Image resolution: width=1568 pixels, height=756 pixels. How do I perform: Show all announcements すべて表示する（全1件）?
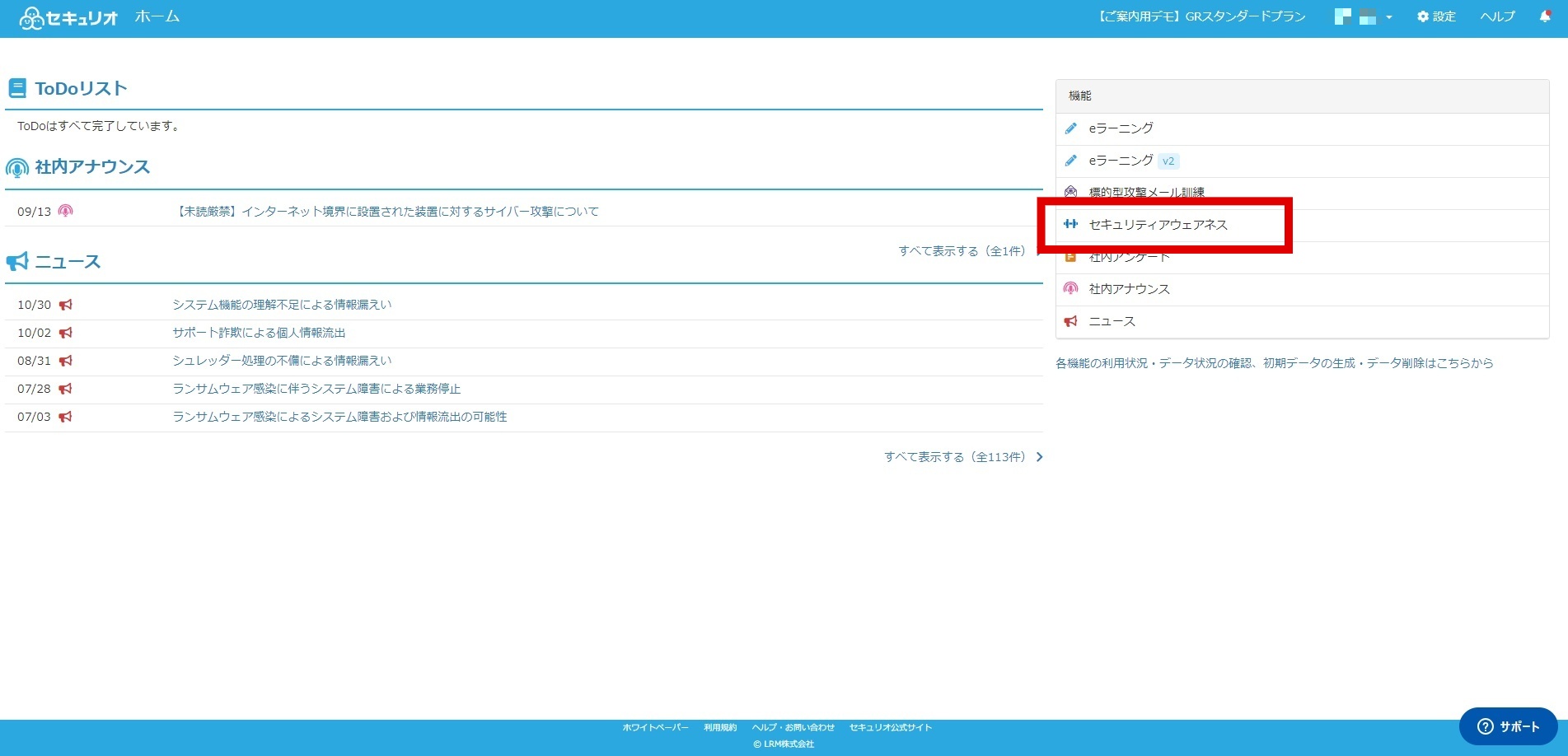pos(962,251)
